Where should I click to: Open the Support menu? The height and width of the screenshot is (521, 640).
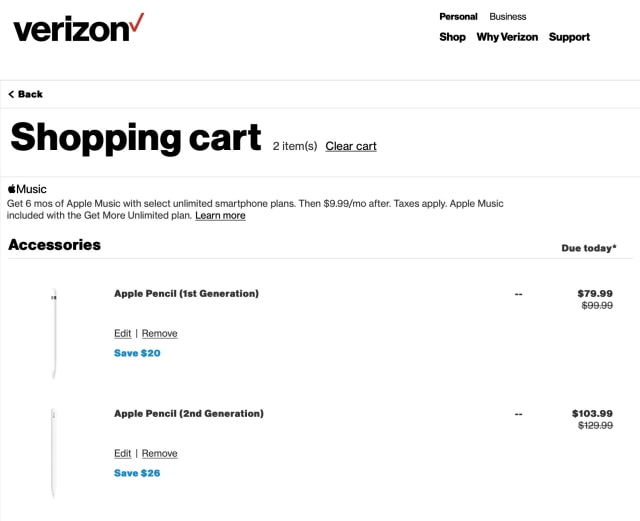point(569,37)
